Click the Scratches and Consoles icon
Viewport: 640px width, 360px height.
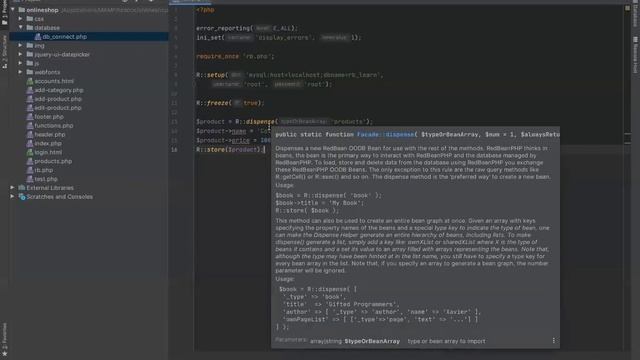click(x=22, y=197)
